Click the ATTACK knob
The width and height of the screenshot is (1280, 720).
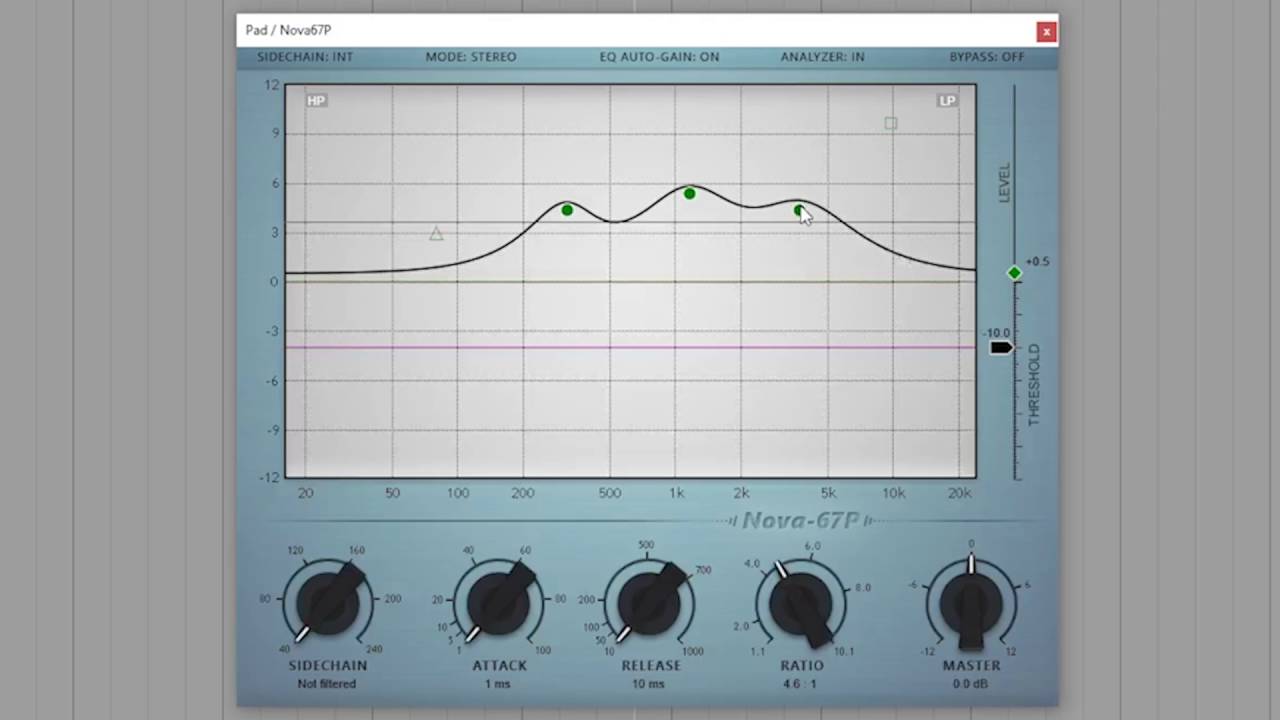pos(499,602)
